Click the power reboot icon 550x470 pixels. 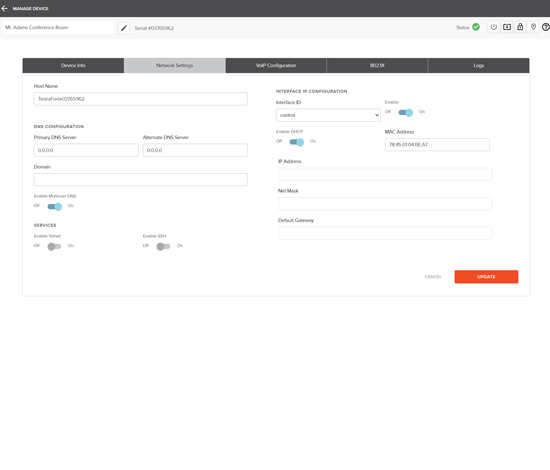point(494,27)
